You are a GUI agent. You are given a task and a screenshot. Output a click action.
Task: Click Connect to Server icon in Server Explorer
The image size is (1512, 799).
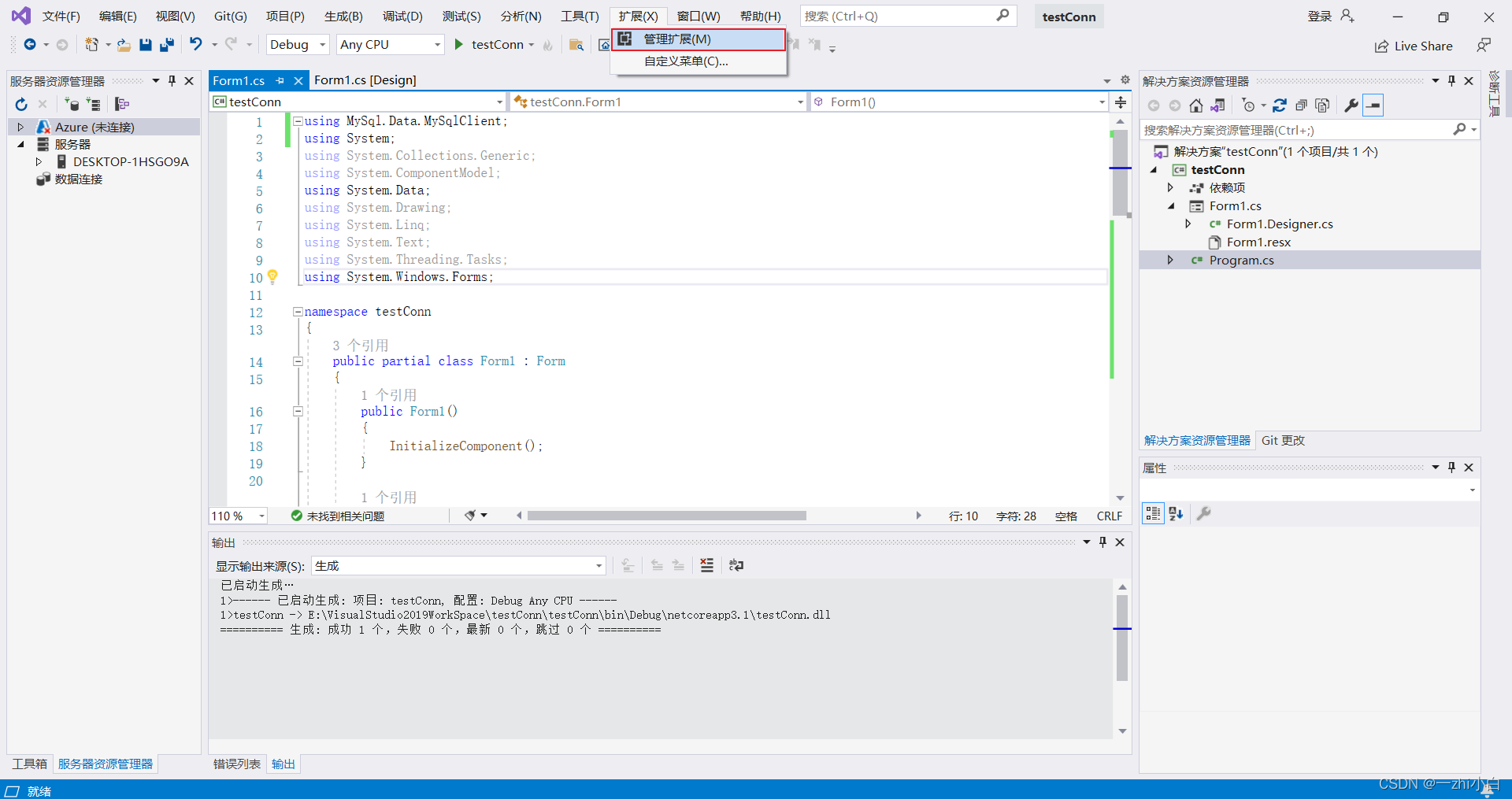[x=93, y=104]
